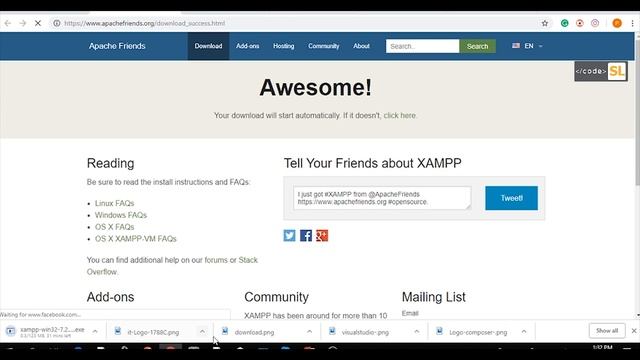Image resolution: width=640 pixels, height=360 pixels.
Task: Open Linux FAQs link
Action: tap(114, 203)
